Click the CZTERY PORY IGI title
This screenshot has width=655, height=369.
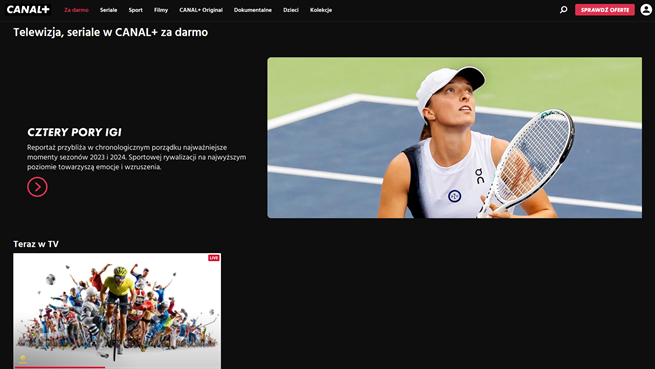pos(74,132)
